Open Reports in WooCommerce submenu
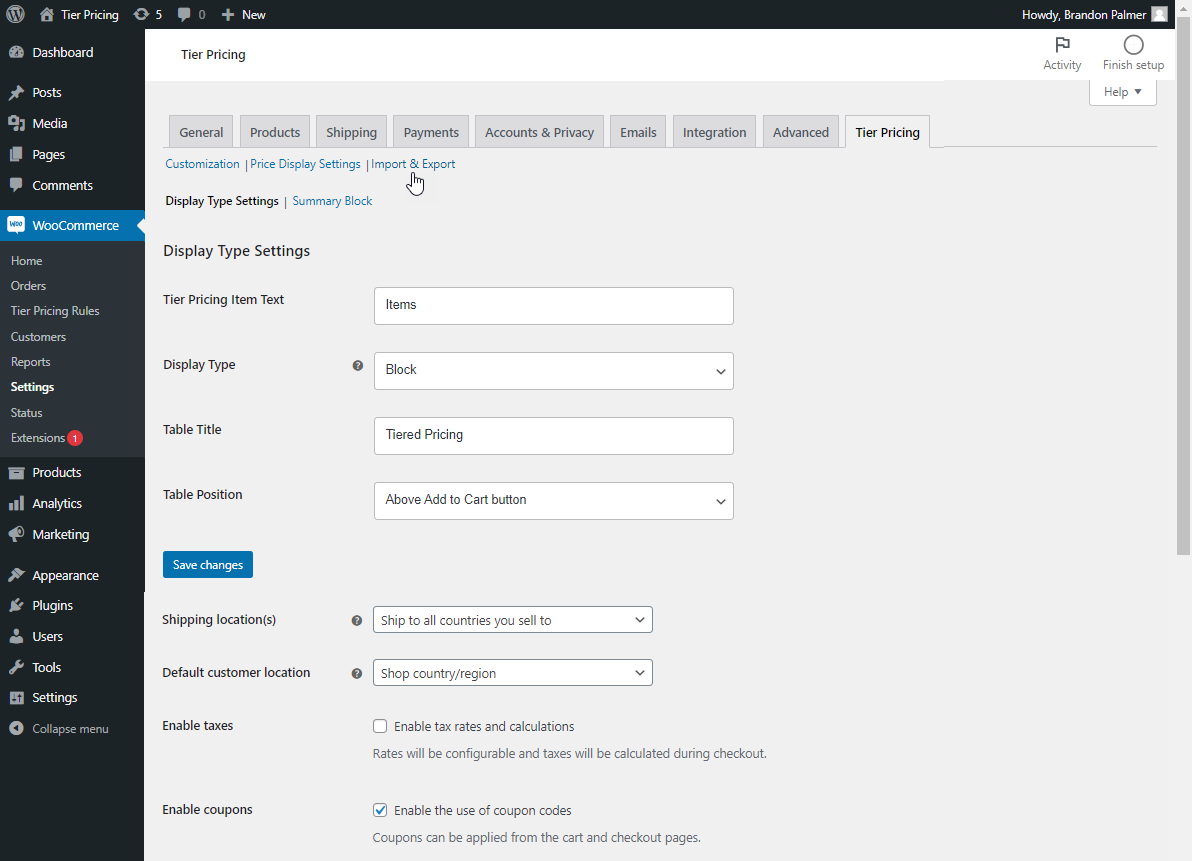This screenshot has height=861, width=1192. [x=30, y=362]
